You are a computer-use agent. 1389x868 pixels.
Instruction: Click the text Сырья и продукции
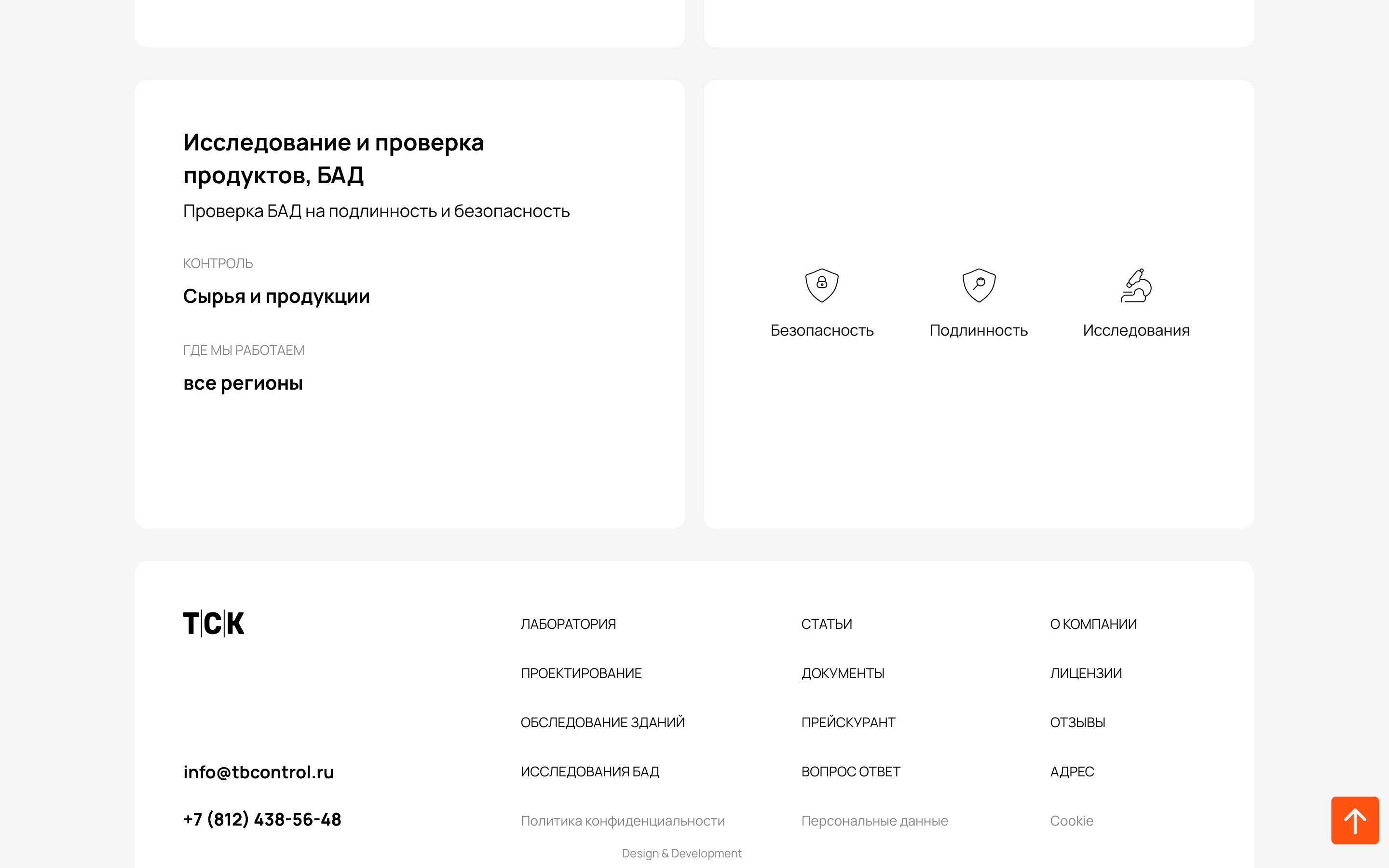click(276, 296)
